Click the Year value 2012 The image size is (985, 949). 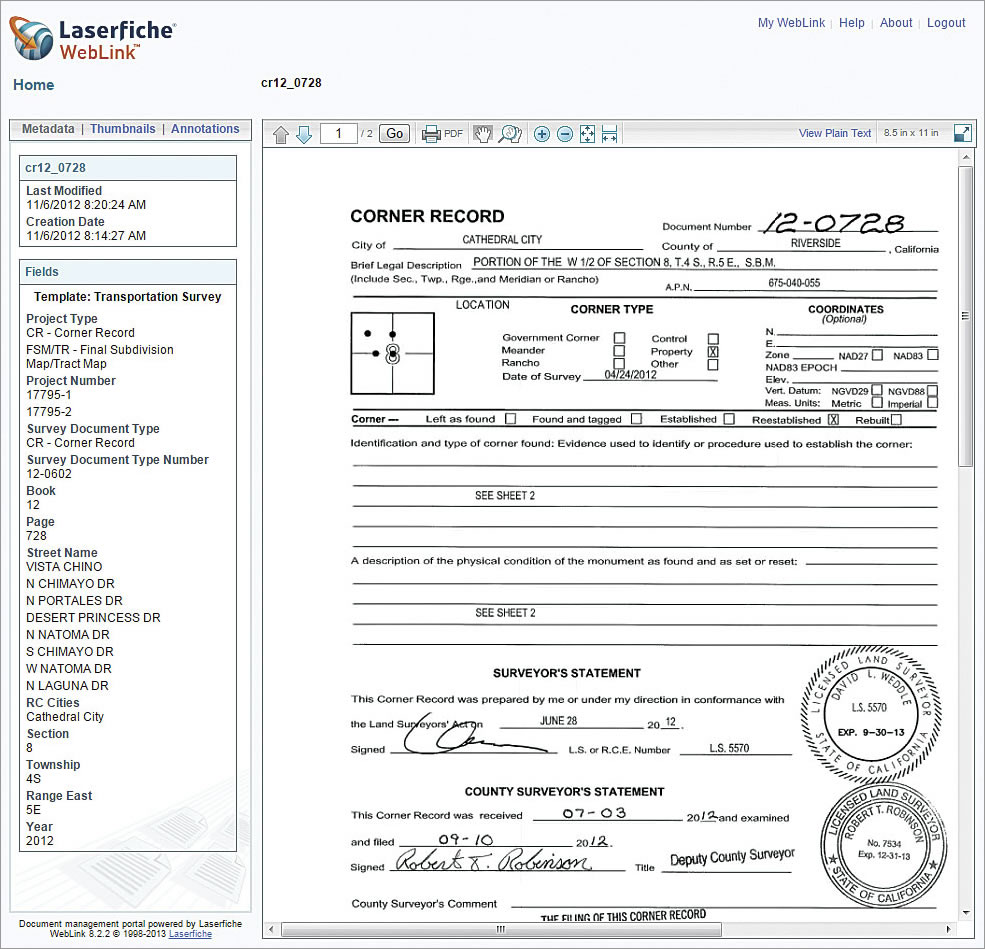[x=40, y=840]
